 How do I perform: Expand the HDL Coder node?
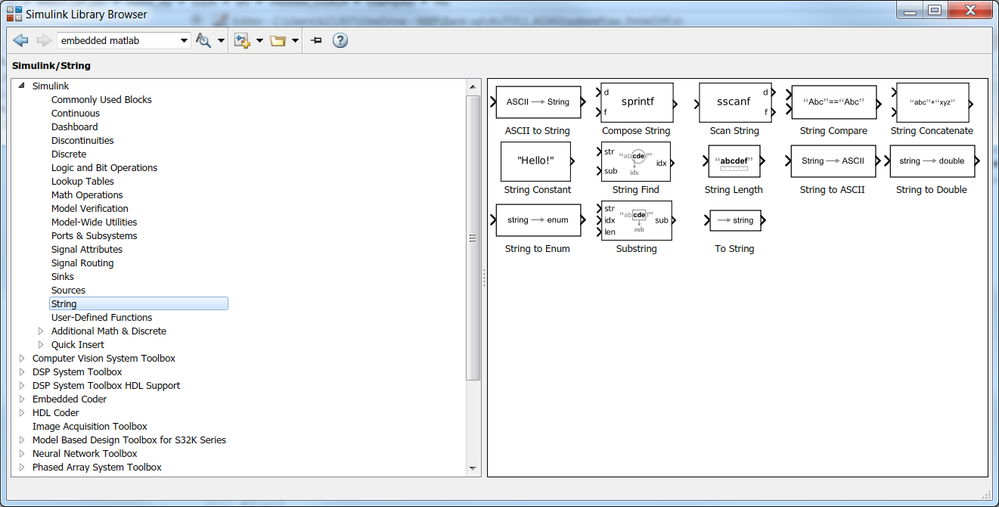click(22, 413)
